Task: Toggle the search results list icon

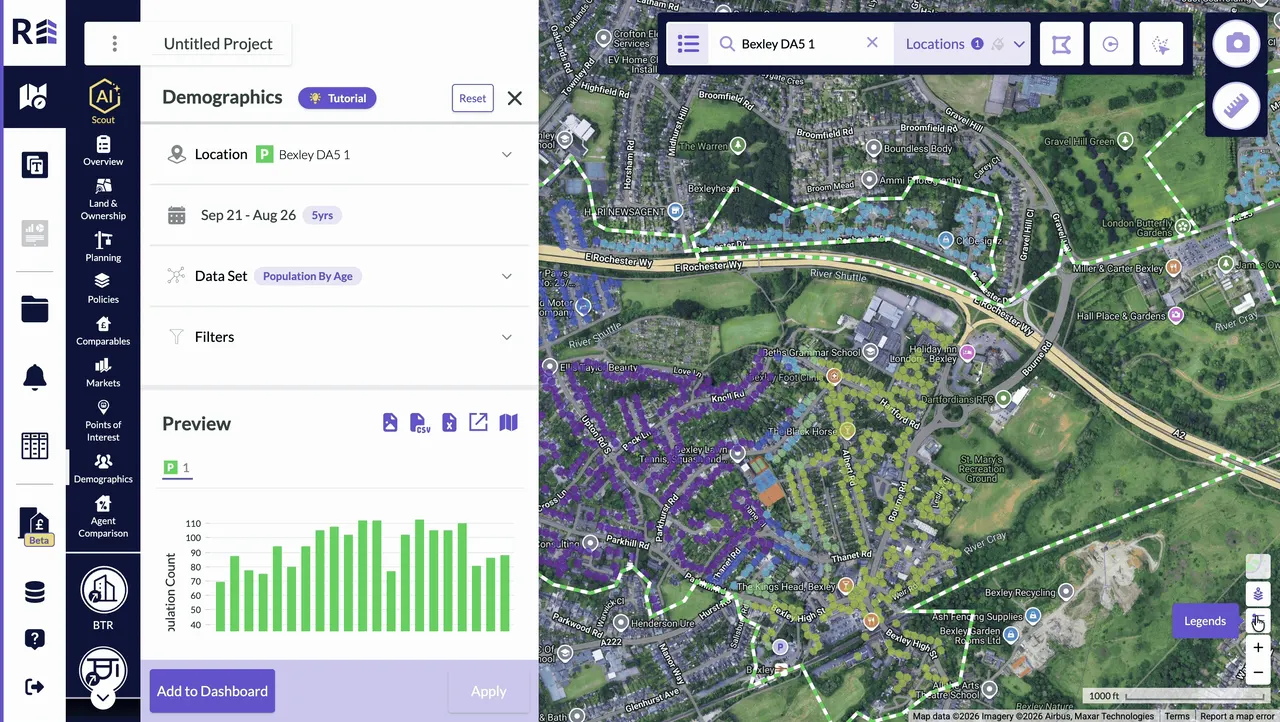Action: point(687,44)
